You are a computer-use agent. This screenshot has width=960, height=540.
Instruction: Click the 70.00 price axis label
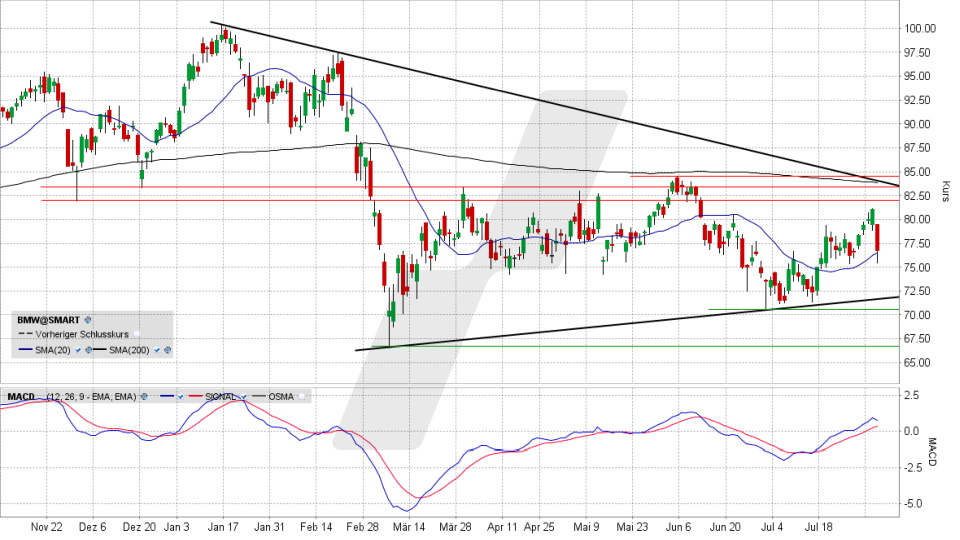(x=918, y=315)
